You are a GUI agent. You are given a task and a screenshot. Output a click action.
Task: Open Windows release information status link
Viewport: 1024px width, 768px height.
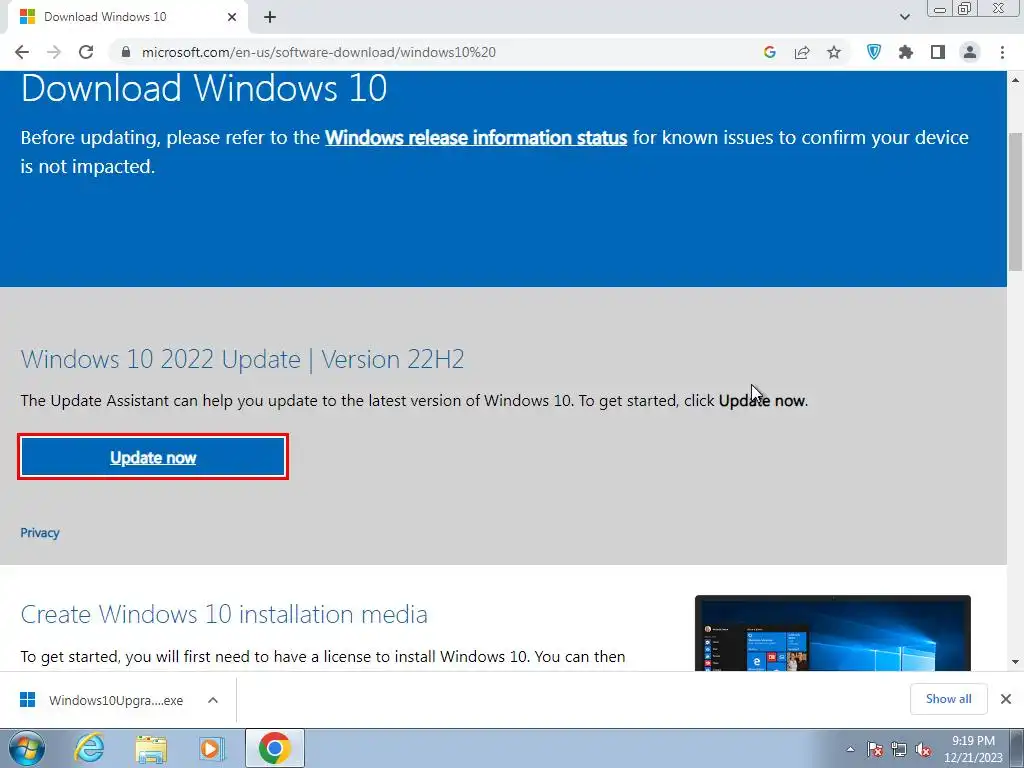pos(476,138)
